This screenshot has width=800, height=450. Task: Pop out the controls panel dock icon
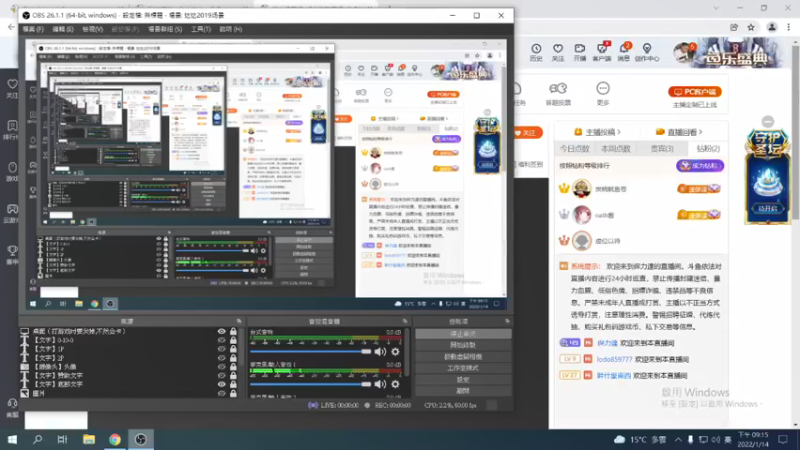coord(507,321)
